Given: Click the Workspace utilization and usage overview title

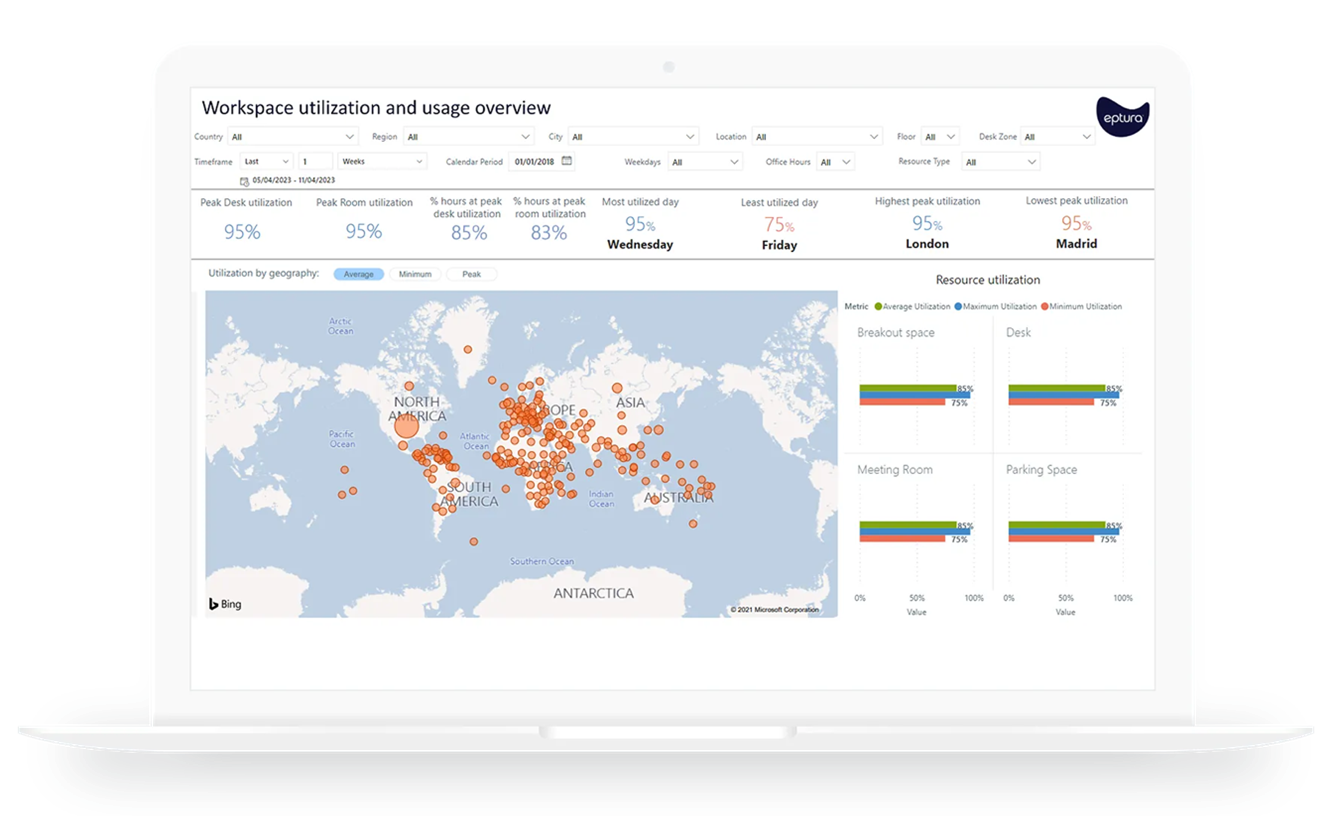Looking at the screenshot, I should (376, 108).
